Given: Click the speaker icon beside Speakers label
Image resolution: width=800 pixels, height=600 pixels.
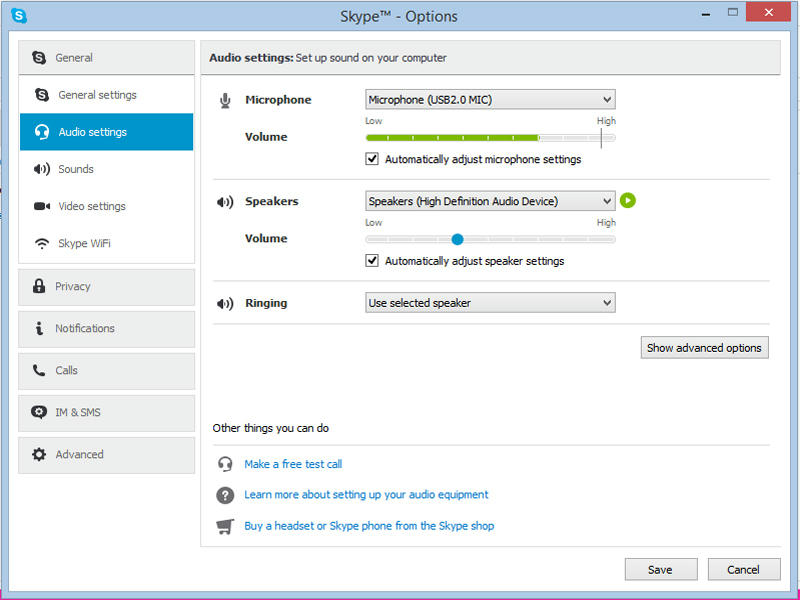Looking at the screenshot, I should 225,202.
